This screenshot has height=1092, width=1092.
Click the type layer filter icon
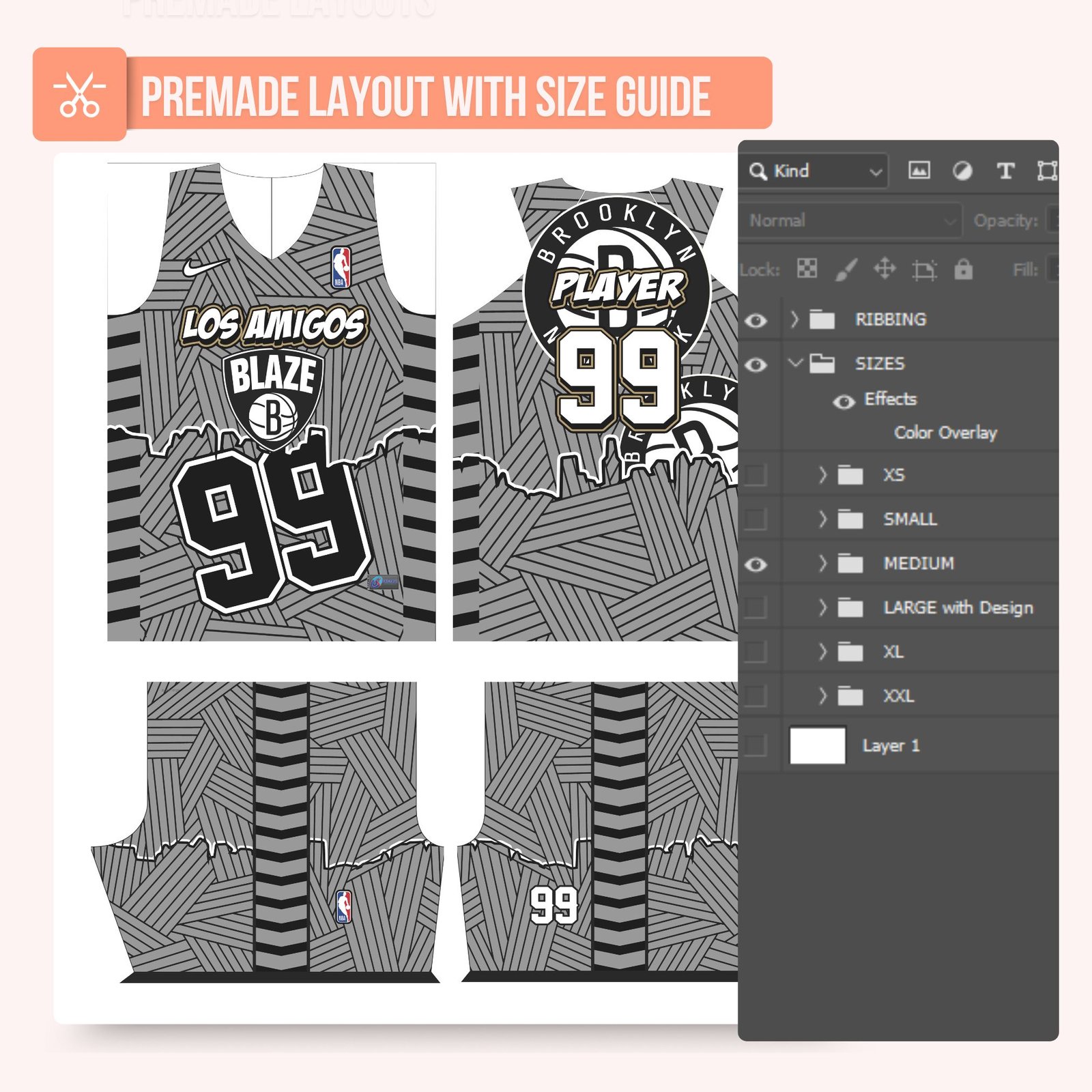point(1005,171)
